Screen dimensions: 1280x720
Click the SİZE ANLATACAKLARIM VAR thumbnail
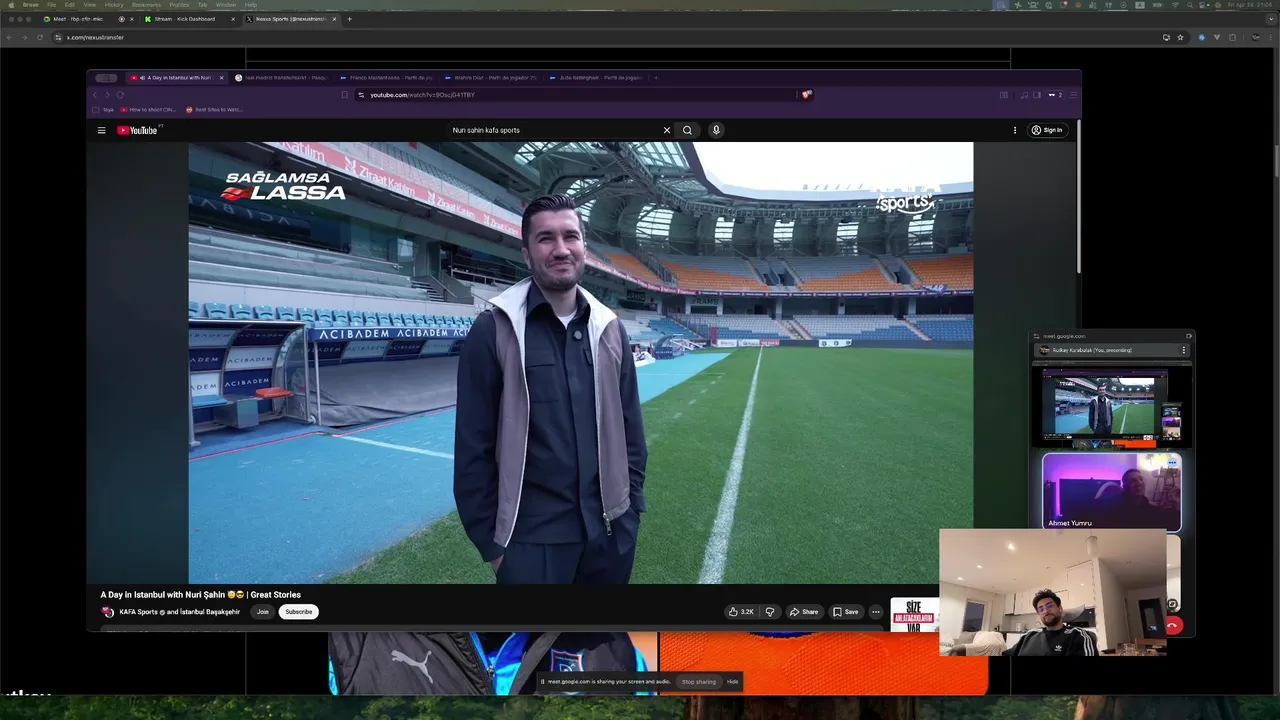(x=914, y=615)
